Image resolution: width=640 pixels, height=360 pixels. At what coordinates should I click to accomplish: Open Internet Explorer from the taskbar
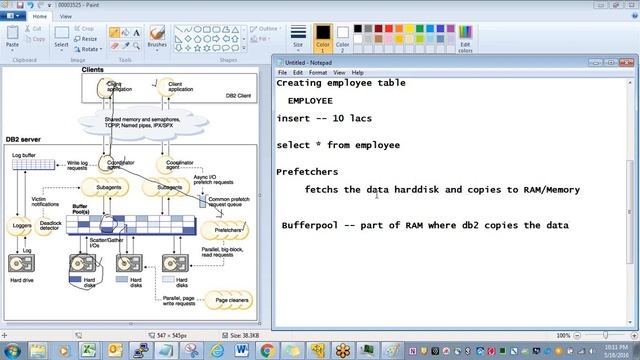[x=216, y=351]
